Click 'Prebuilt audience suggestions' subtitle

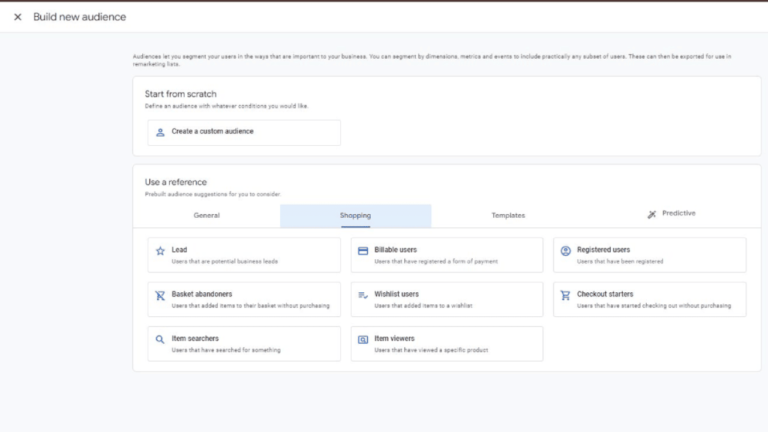pyautogui.click(x=213, y=194)
